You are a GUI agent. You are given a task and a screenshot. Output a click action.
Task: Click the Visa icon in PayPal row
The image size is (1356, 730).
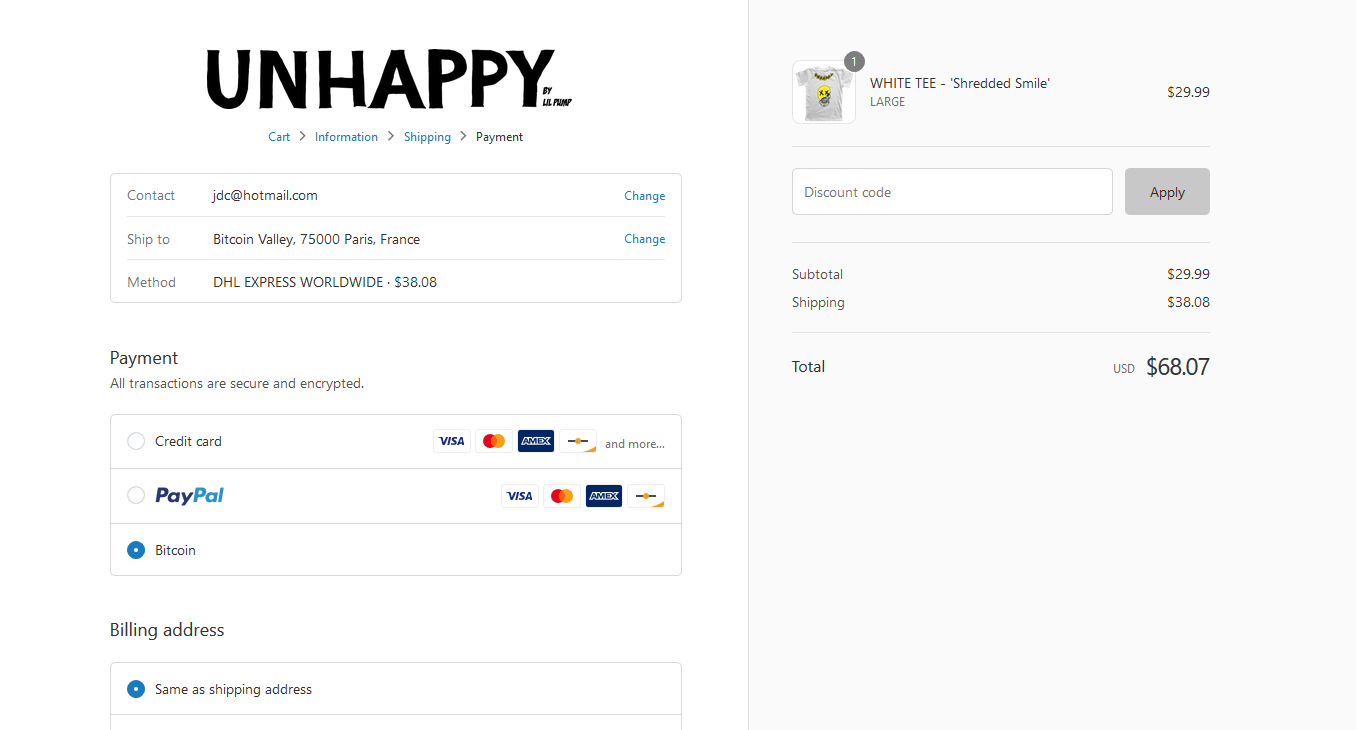[520, 496]
